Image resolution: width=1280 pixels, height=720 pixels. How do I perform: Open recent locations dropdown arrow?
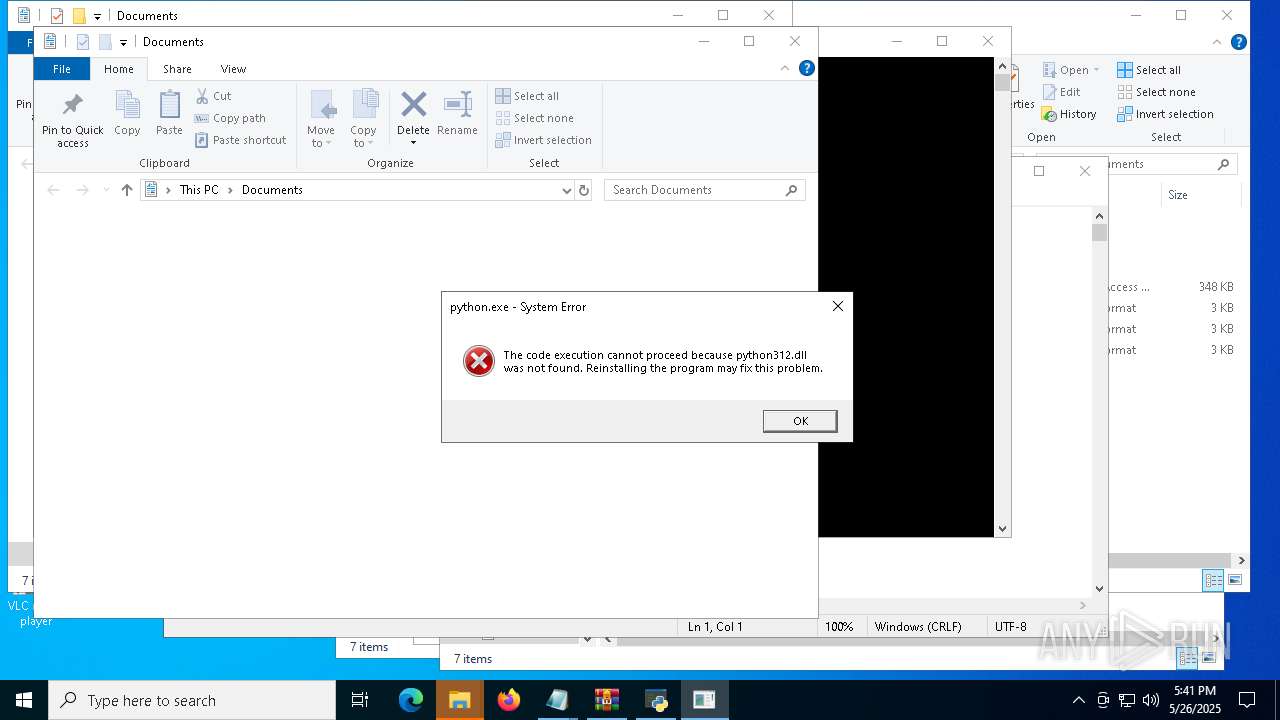[106, 190]
